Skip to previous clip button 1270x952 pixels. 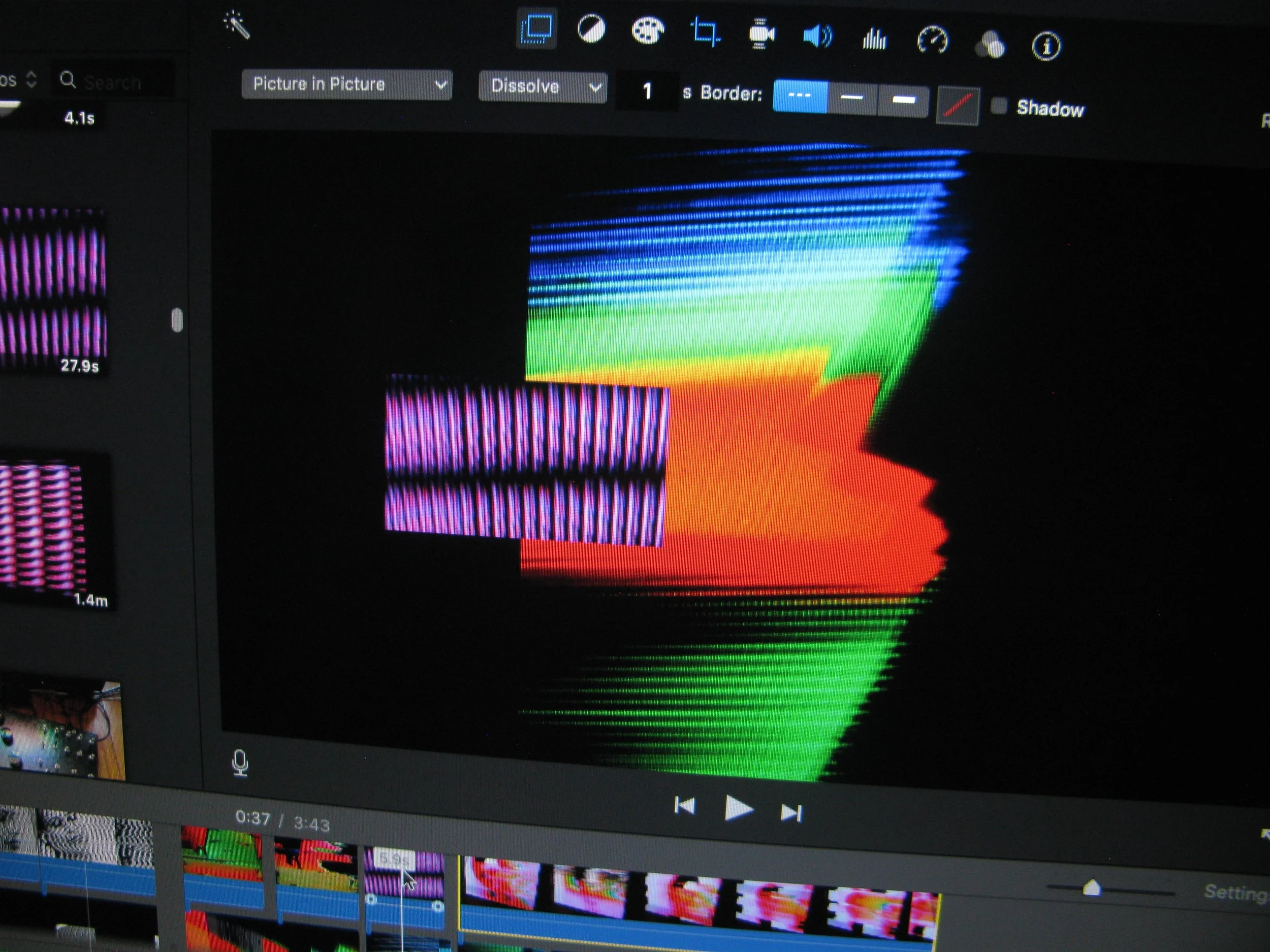684,805
